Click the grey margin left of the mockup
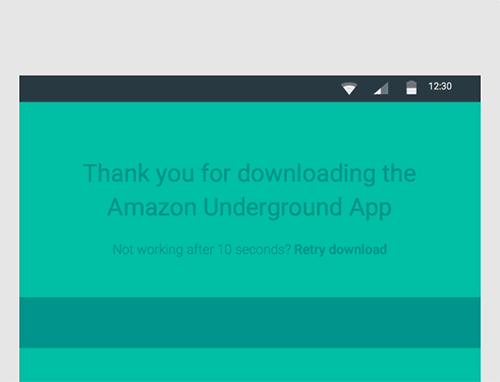The image size is (500, 382). pyautogui.click(x=9, y=227)
